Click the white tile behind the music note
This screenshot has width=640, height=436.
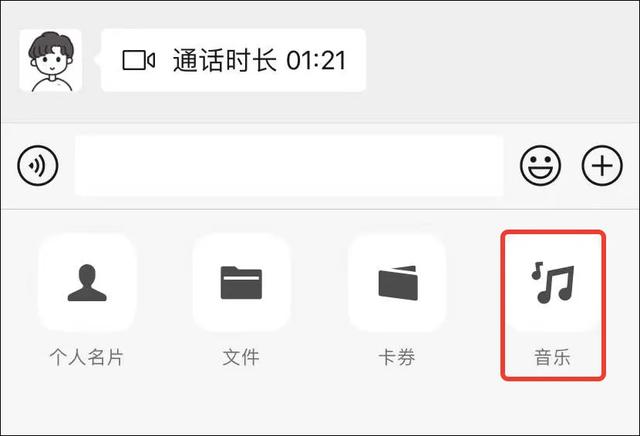point(553,283)
